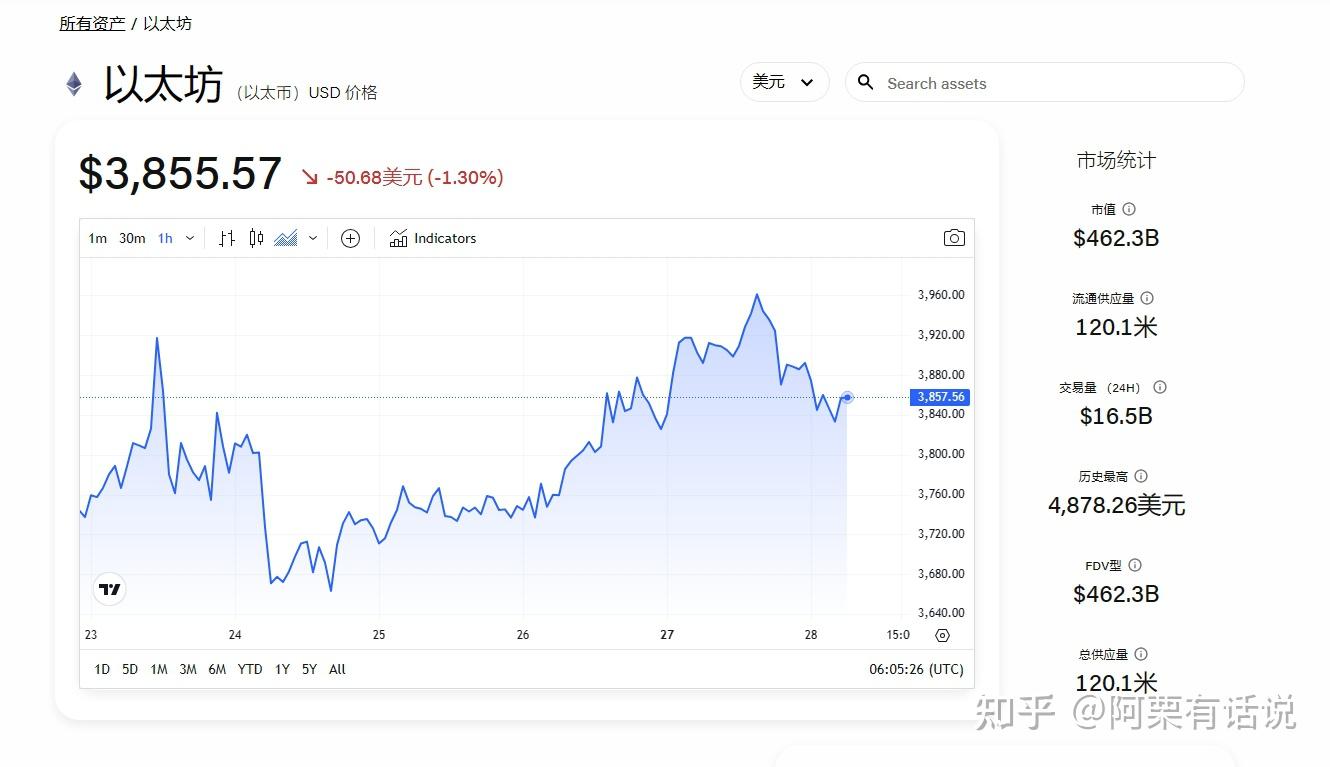Click the latest price dot on chart
Screen dimensions: 1330x767
pyautogui.click(x=848, y=397)
